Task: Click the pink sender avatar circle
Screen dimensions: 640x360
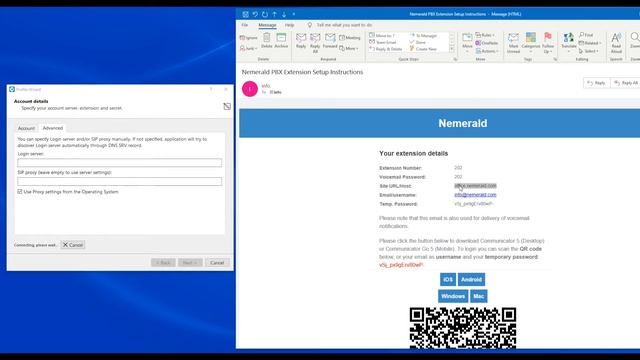Action: [x=250, y=89]
